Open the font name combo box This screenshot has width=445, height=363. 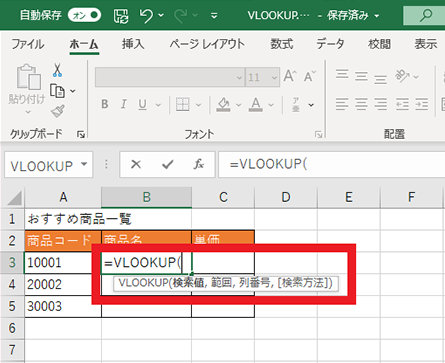pos(170,77)
